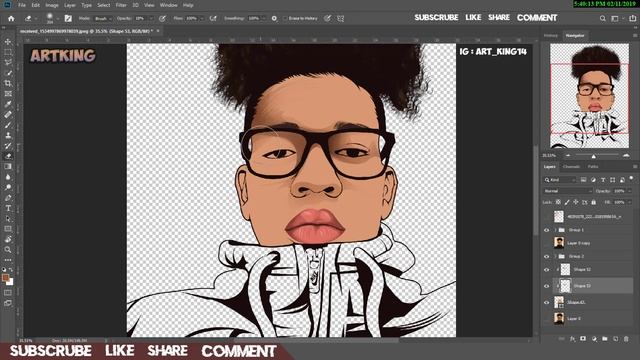
Task: Select the History Brush tool
Action: click(x=8, y=146)
